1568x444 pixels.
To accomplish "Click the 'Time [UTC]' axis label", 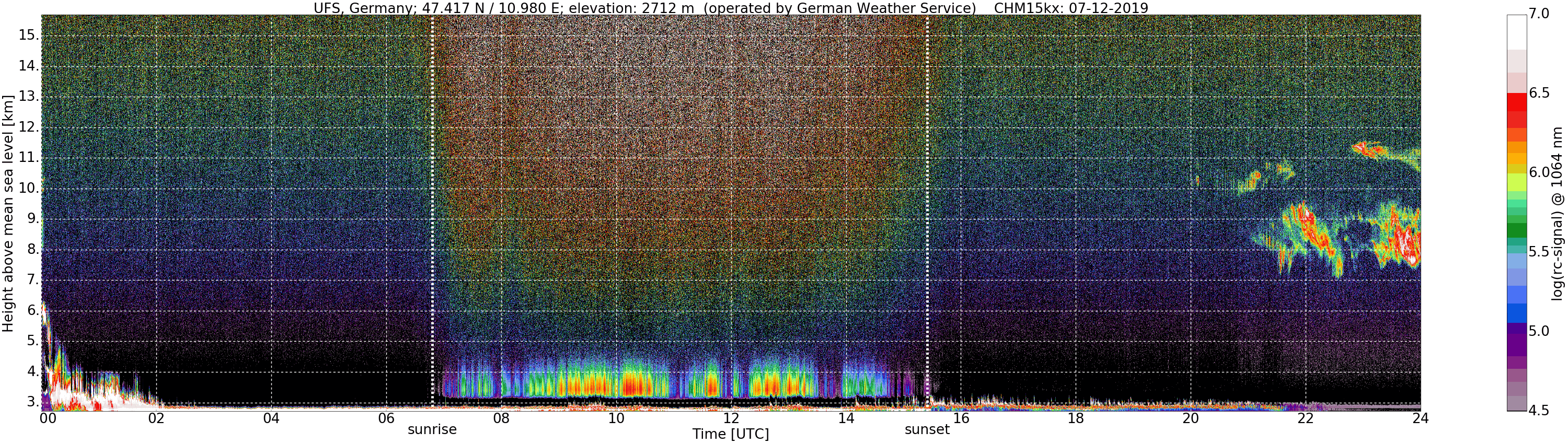I will click(731, 434).
